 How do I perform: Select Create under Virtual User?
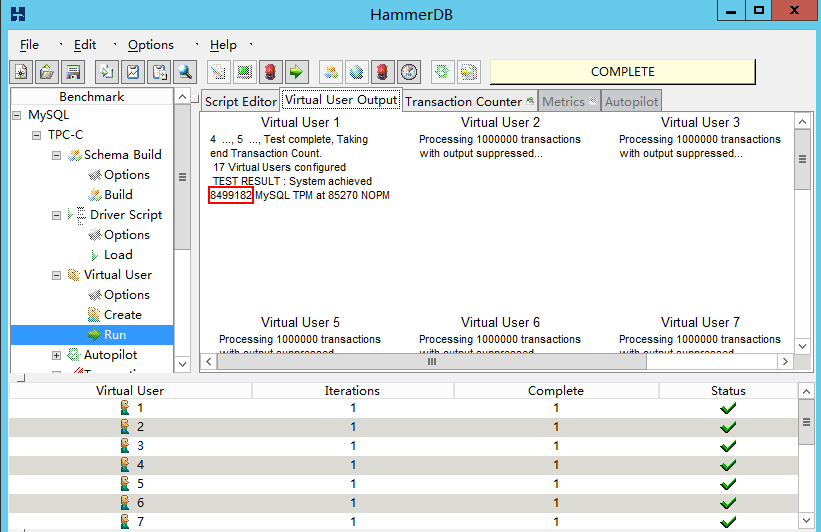(122, 315)
